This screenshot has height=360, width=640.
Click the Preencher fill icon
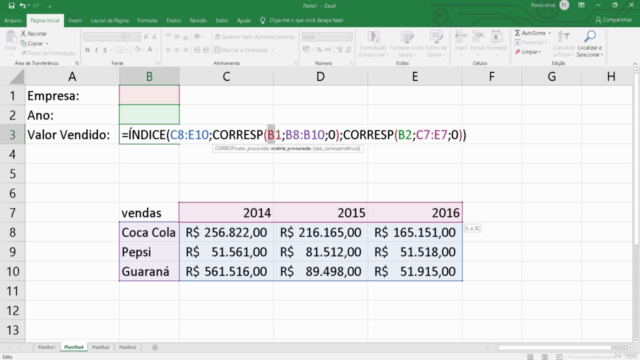point(518,42)
